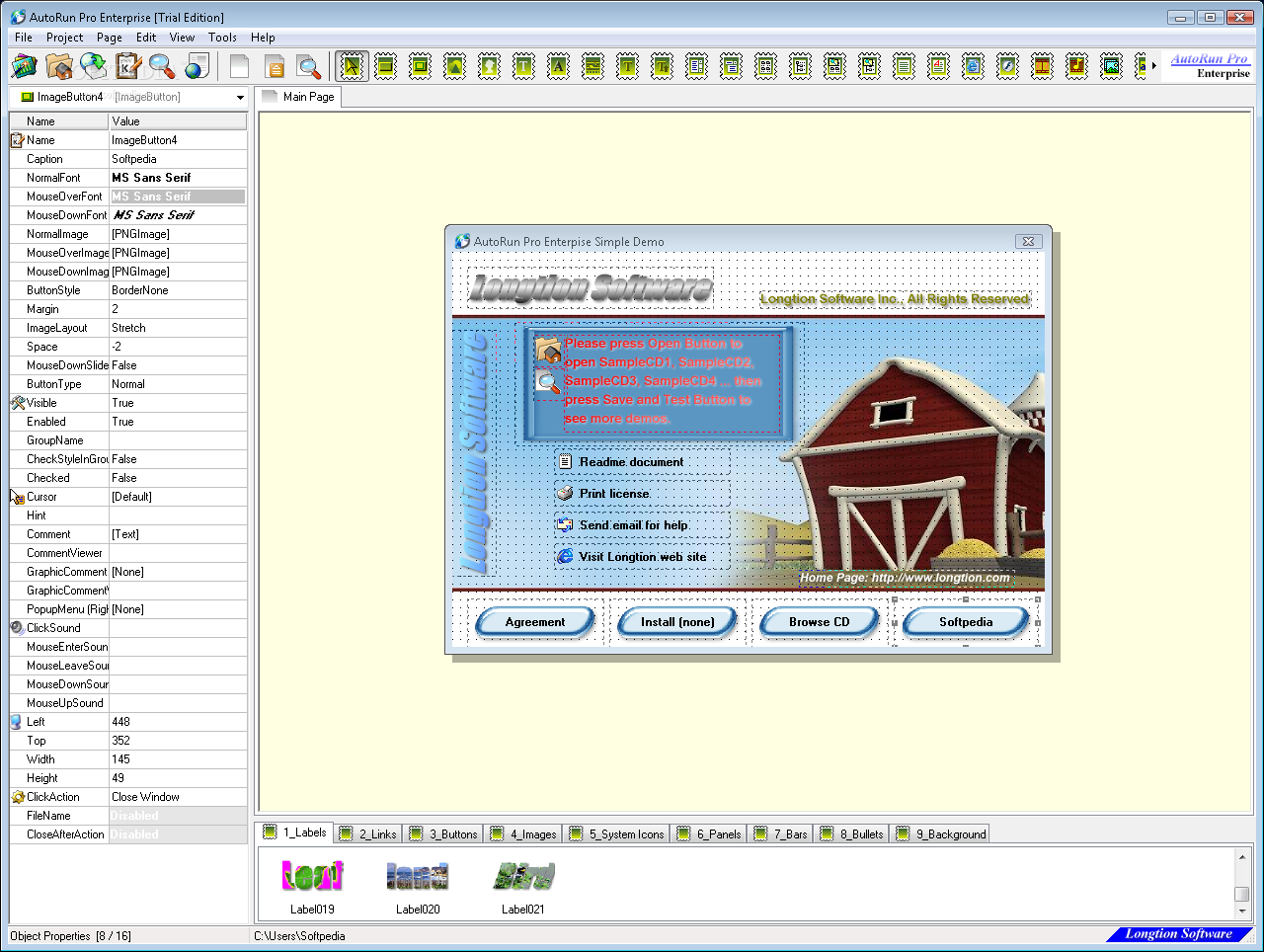Select the white silhouette stamp tool
The height and width of the screenshot is (952, 1264).
tap(489, 66)
